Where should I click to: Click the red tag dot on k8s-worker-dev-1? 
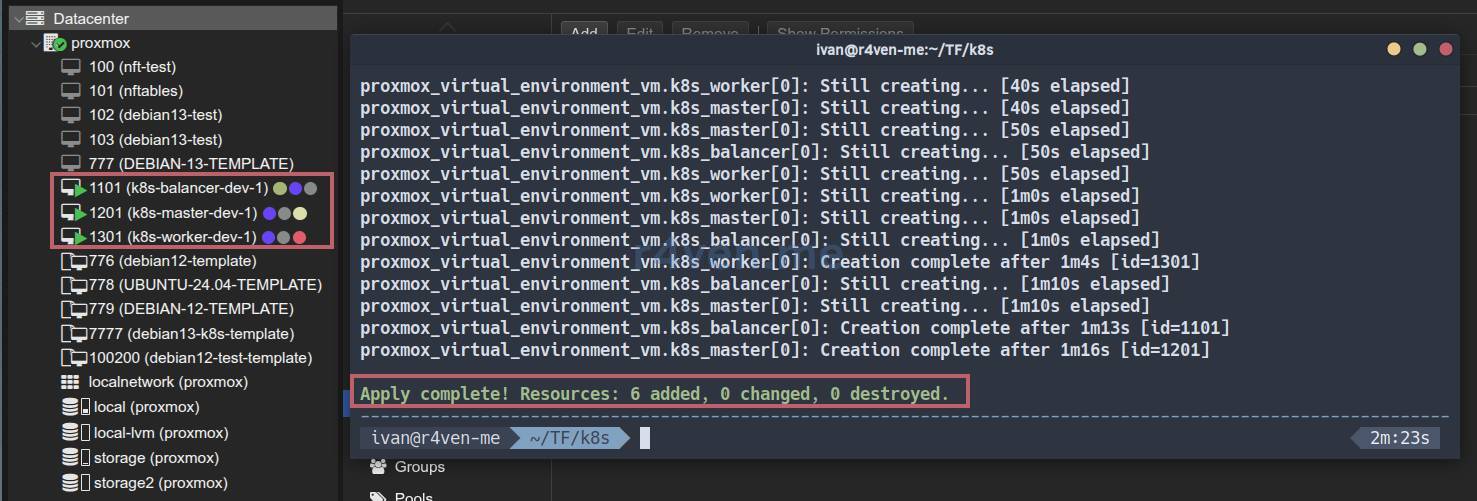tap(299, 237)
